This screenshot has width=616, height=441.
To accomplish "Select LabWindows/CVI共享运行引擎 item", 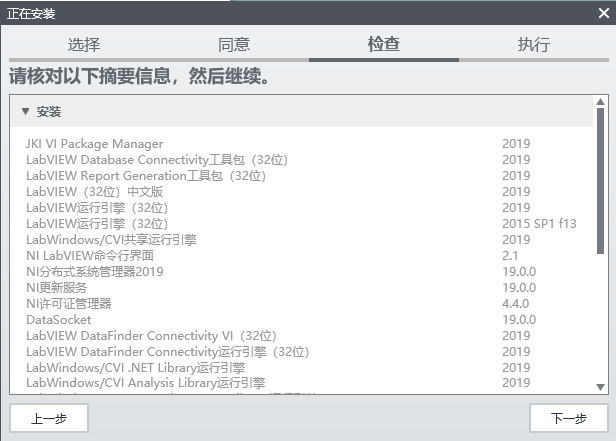I will 111,240.
